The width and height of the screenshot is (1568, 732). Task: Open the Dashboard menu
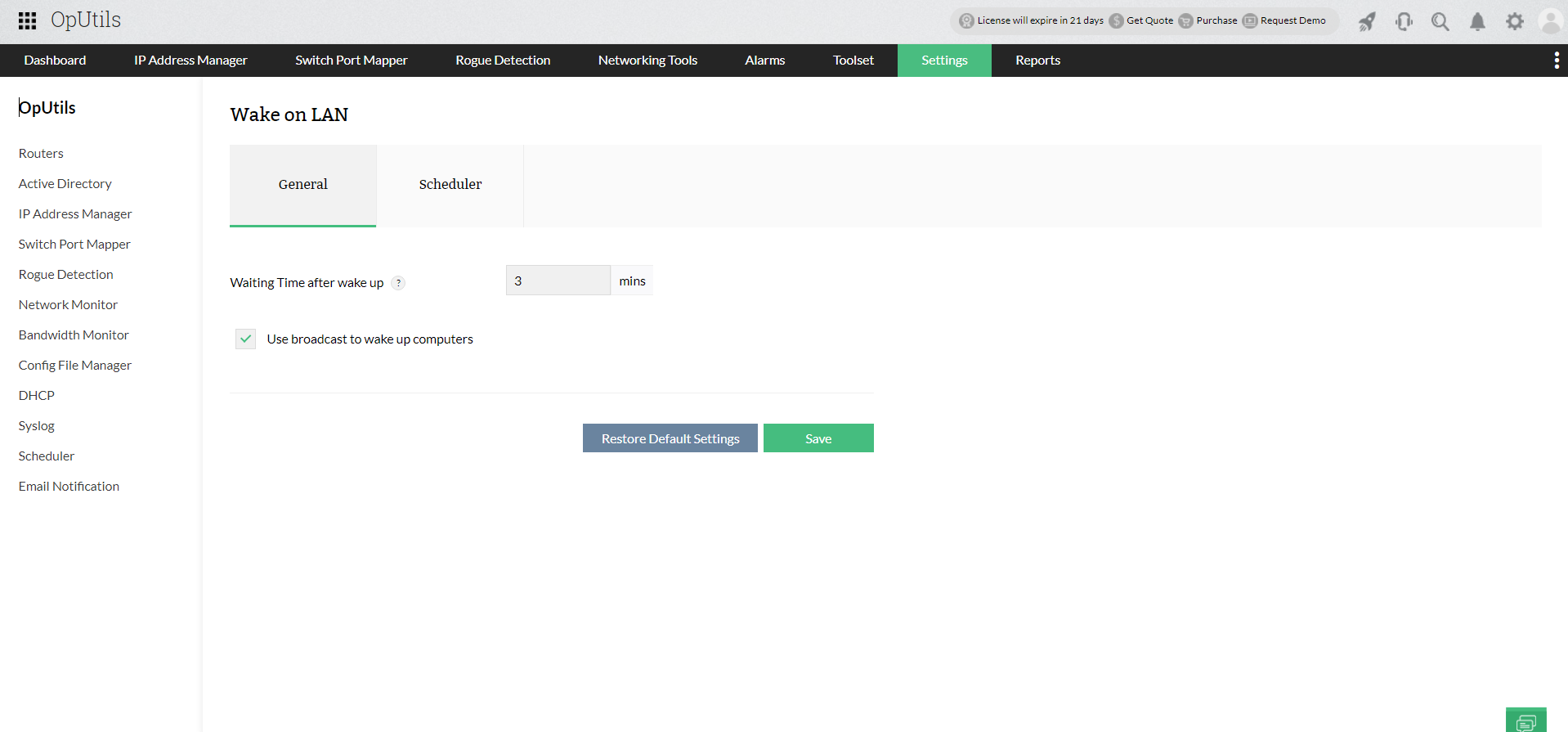point(55,61)
